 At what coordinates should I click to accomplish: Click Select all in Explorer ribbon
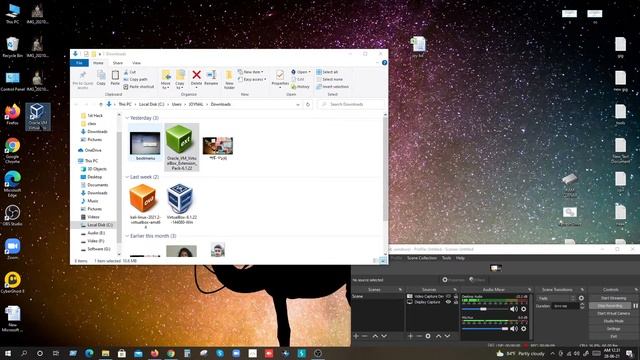[327, 72]
